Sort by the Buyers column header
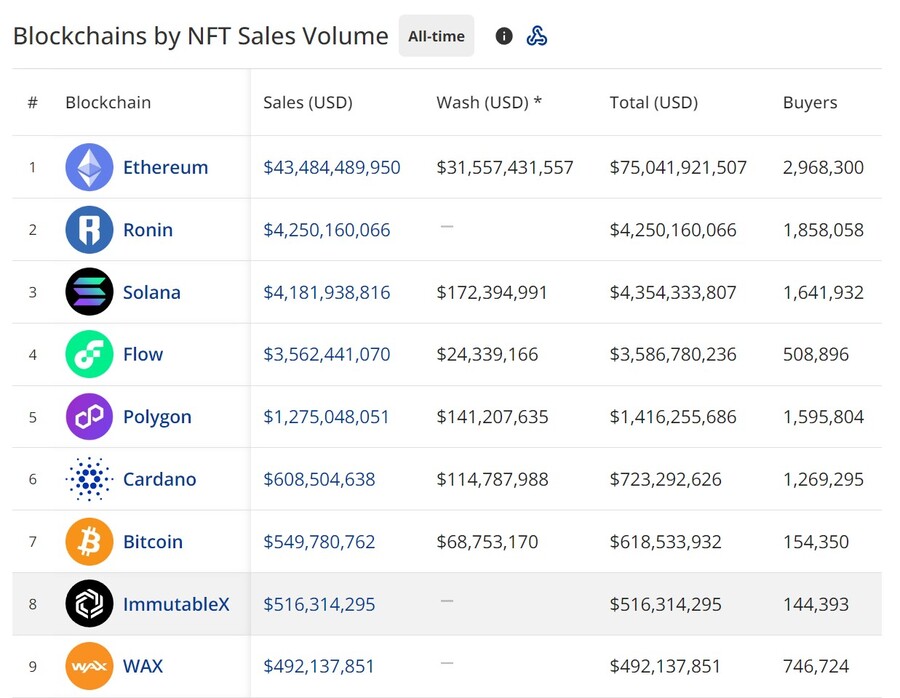Viewport: 900px width, 698px height. point(810,103)
